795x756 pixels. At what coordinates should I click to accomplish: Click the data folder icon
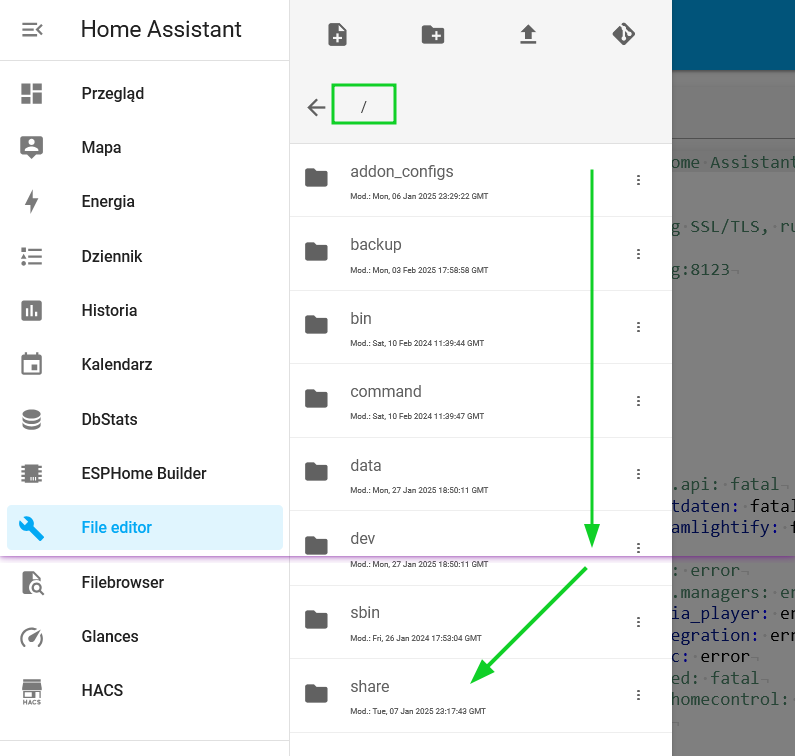tap(316, 472)
